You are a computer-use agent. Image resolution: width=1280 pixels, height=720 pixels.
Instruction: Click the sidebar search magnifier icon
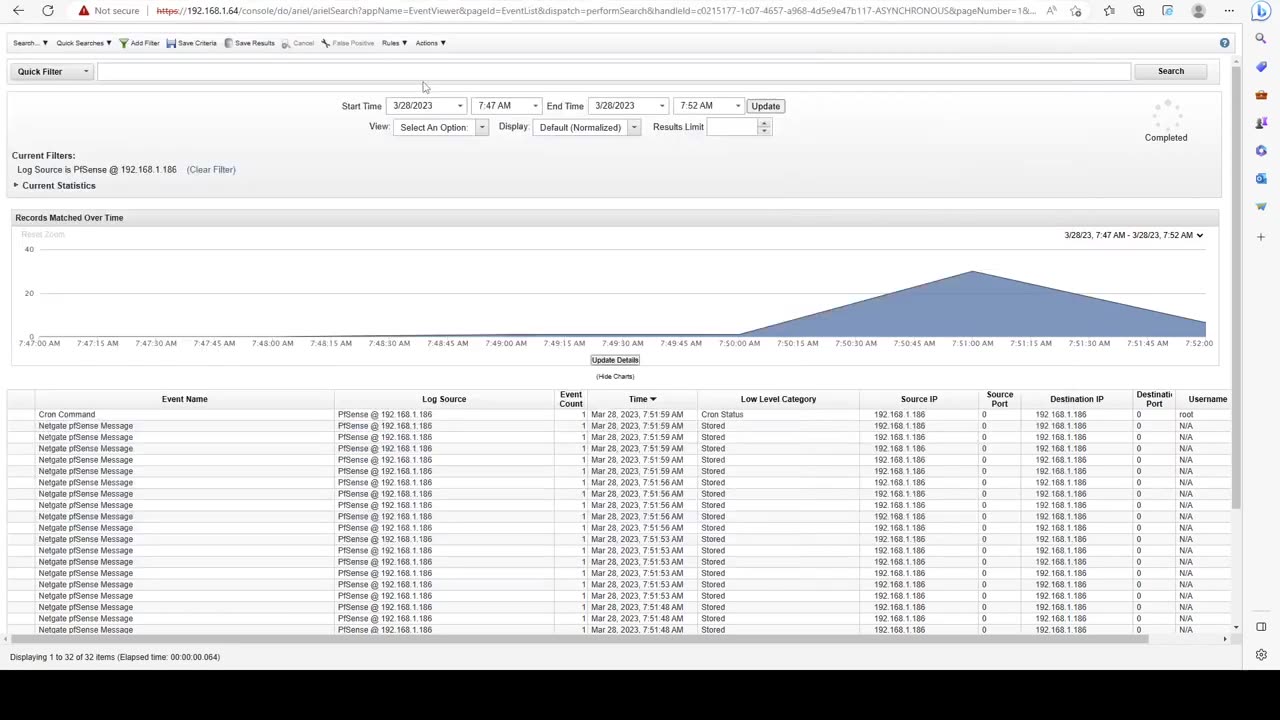pos(1261,39)
